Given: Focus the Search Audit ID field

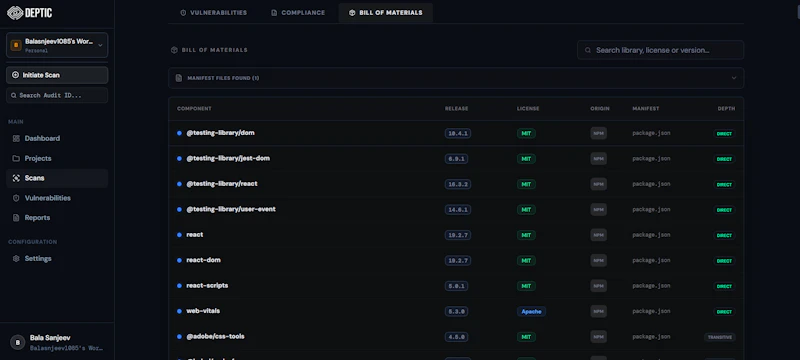Looking at the screenshot, I should click(x=57, y=95).
